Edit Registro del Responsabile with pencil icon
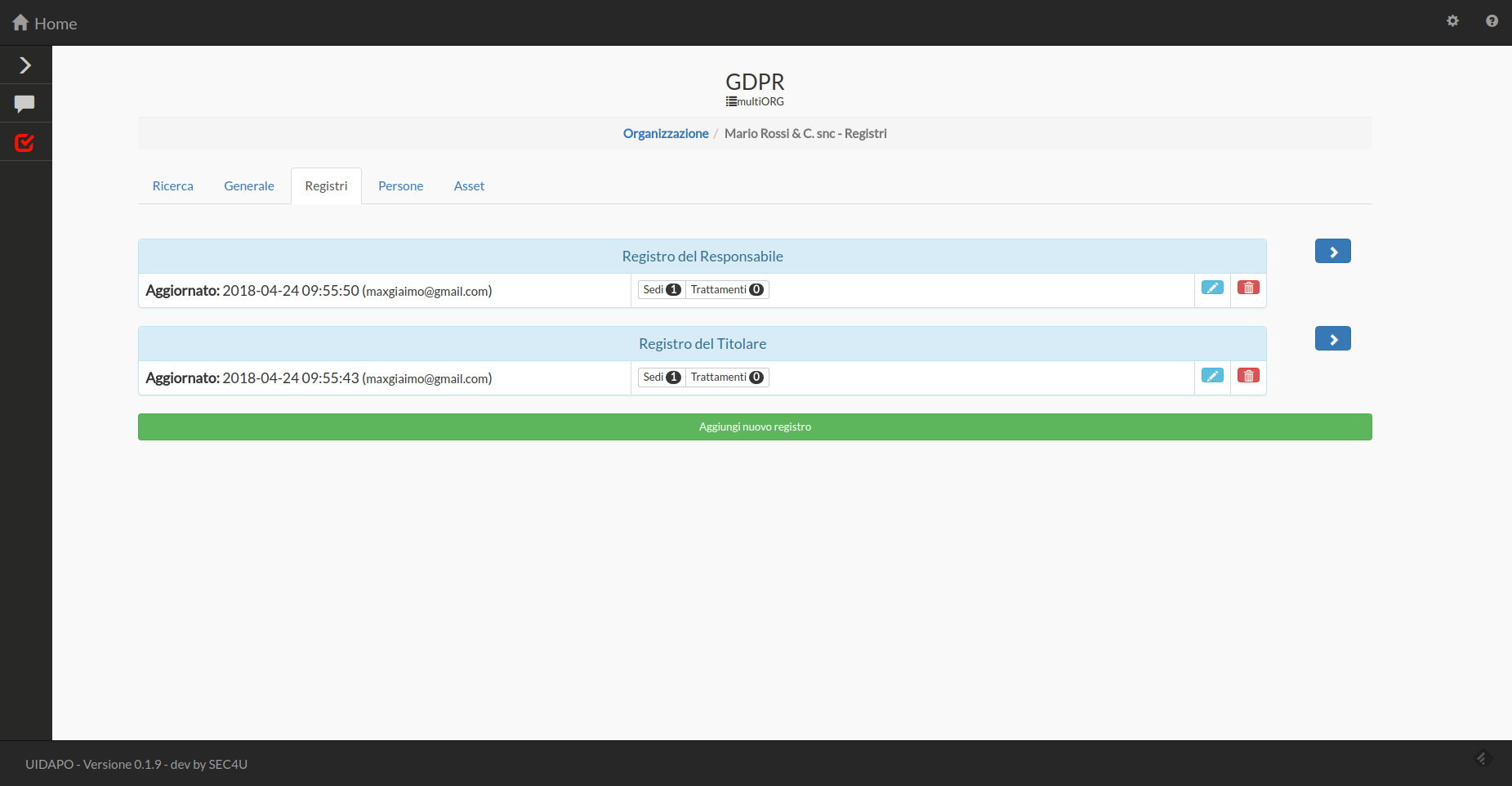The height and width of the screenshot is (786, 1512). pyautogui.click(x=1212, y=288)
